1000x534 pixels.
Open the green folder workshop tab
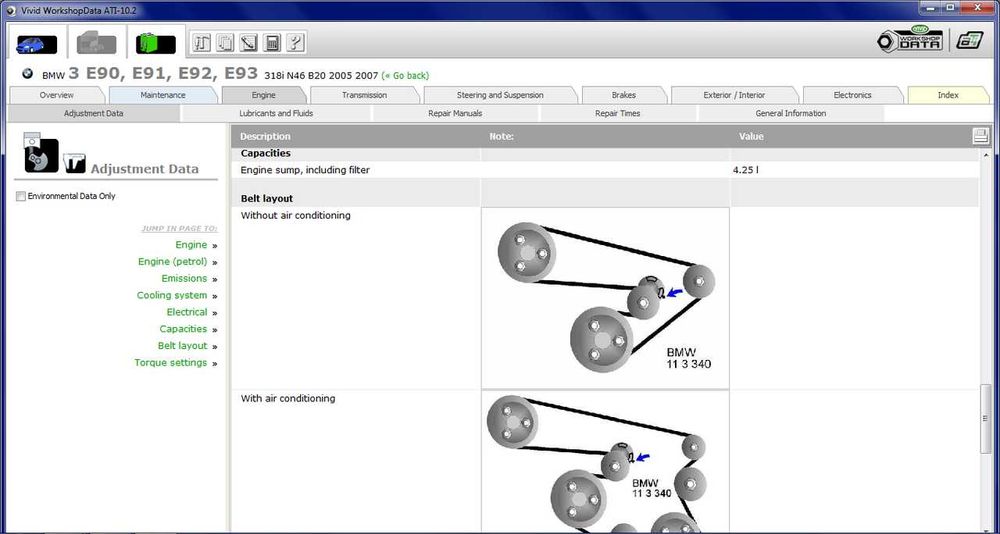coord(156,43)
